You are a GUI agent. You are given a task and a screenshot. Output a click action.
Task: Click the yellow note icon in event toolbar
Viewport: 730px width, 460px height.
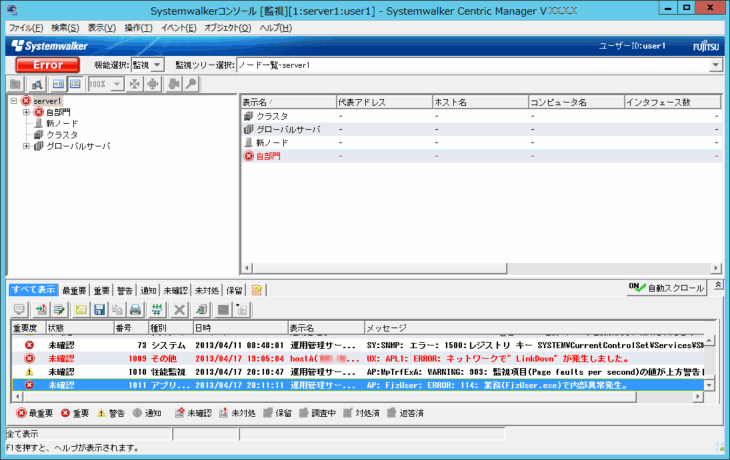pyautogui.click(x=81, y=309)
